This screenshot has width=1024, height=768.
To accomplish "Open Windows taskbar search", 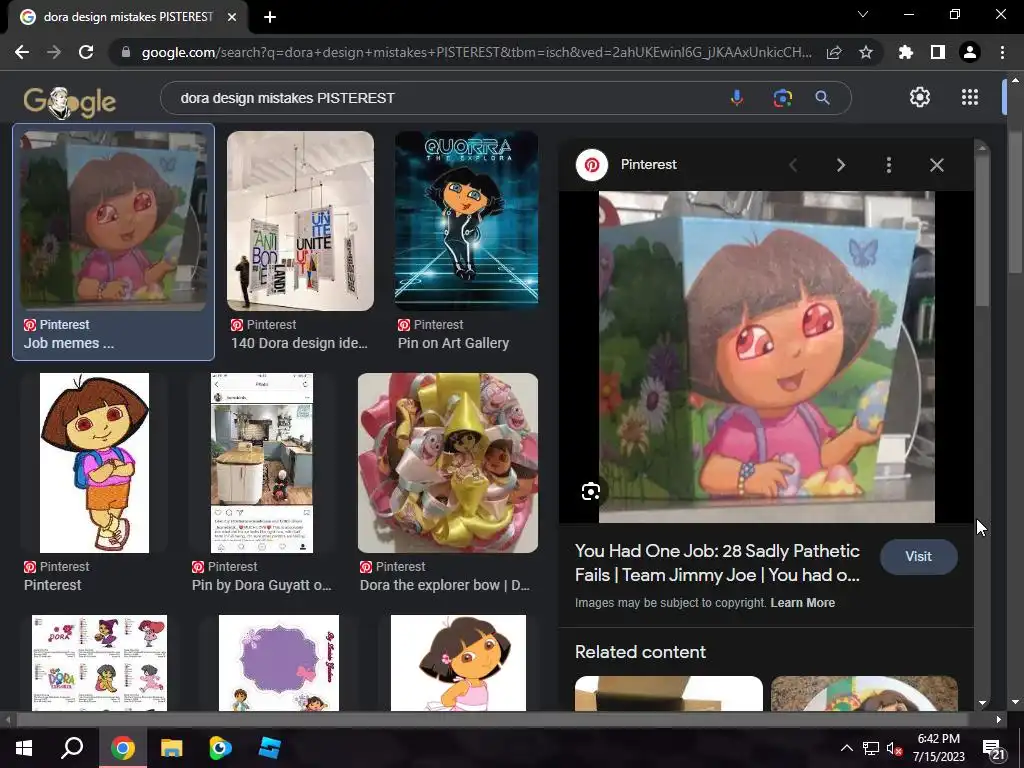I will tap(72, 748).
